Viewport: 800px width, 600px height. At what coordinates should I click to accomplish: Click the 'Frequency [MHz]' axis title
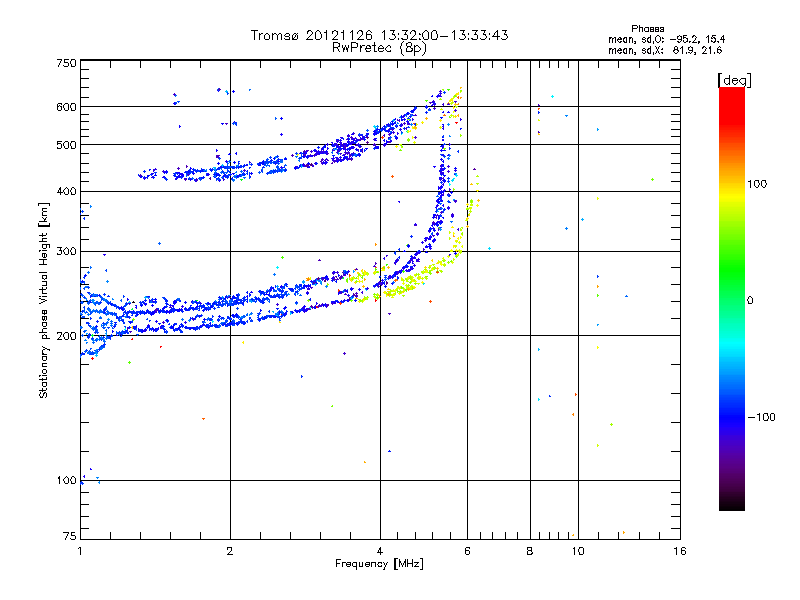[x=379, y=564]
